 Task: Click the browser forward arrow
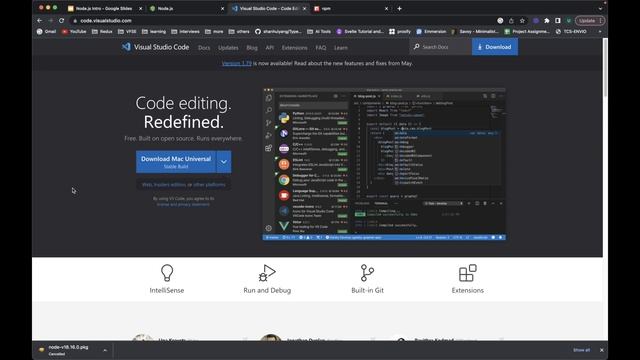click(x=51, y=20)
